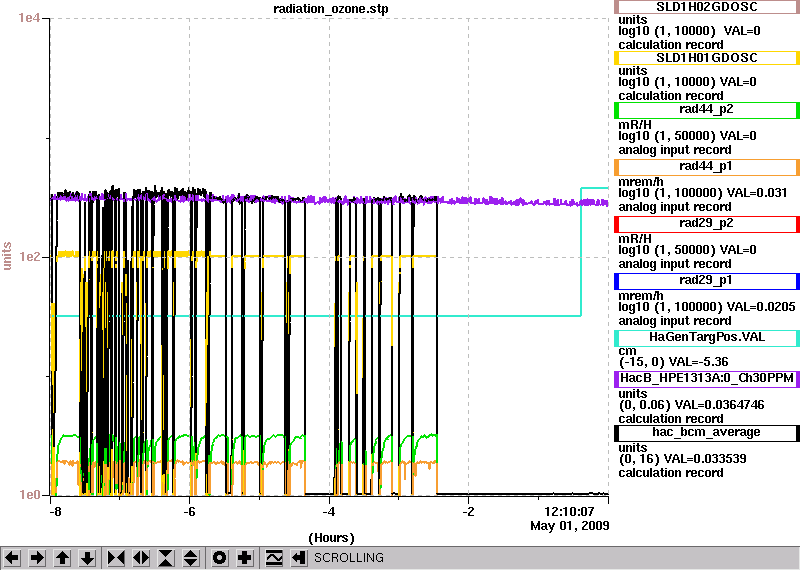The width and height of the screenshot is (800, 570).
Task: Click the -2 hours tick label
Action: (x=468, y=511)
